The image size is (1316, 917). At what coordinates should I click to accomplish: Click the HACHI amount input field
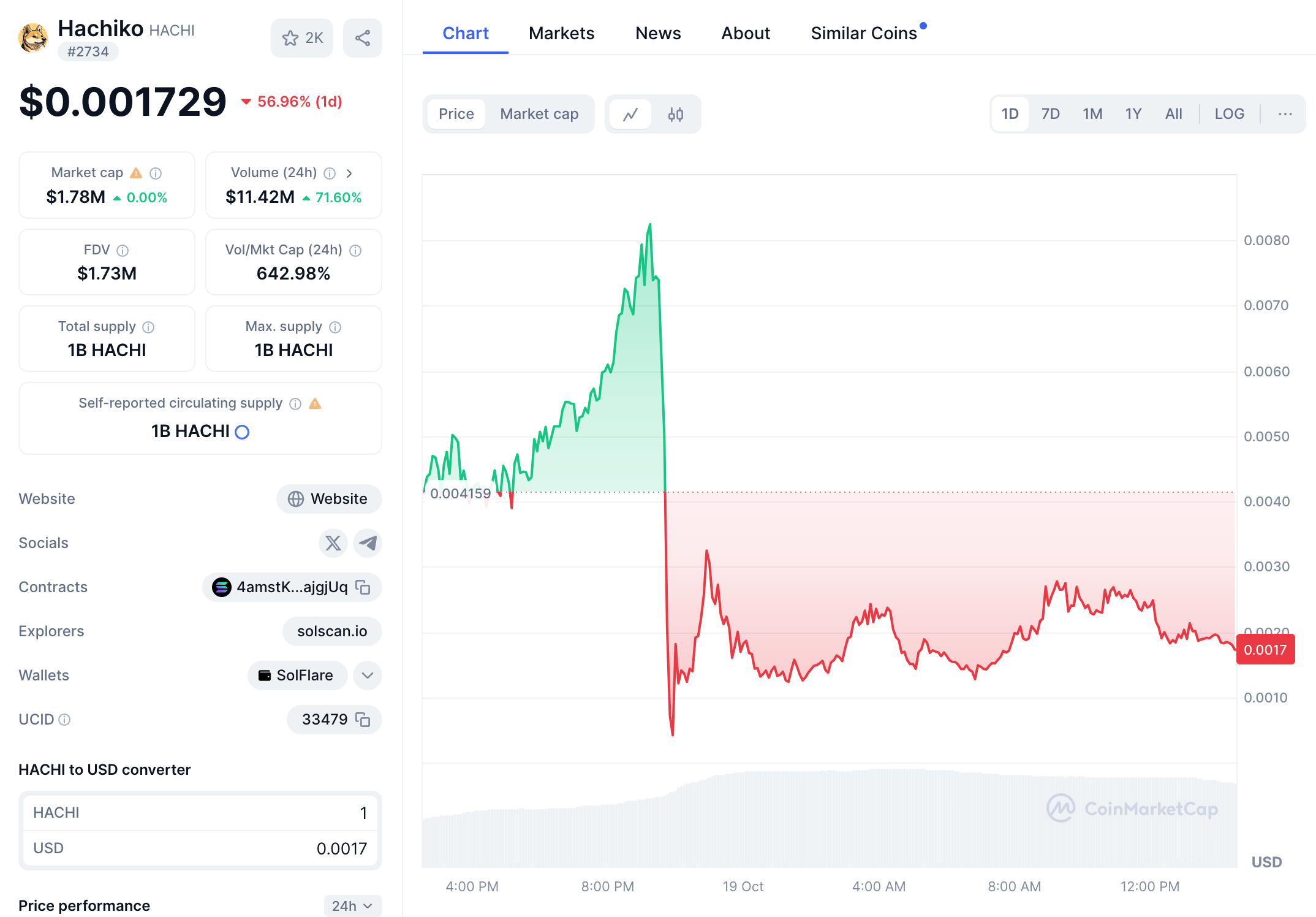point(200,813)
